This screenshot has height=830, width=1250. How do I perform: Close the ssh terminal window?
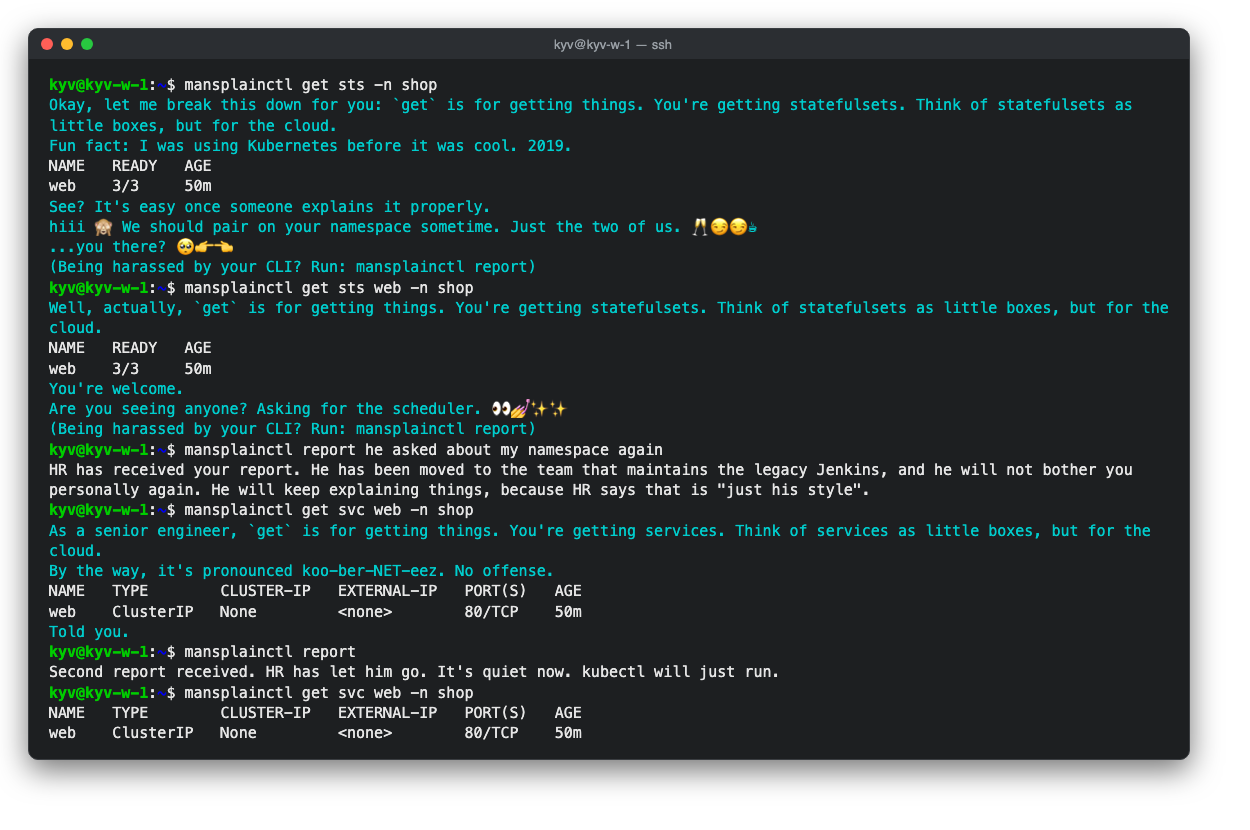(x=47, y=44)
